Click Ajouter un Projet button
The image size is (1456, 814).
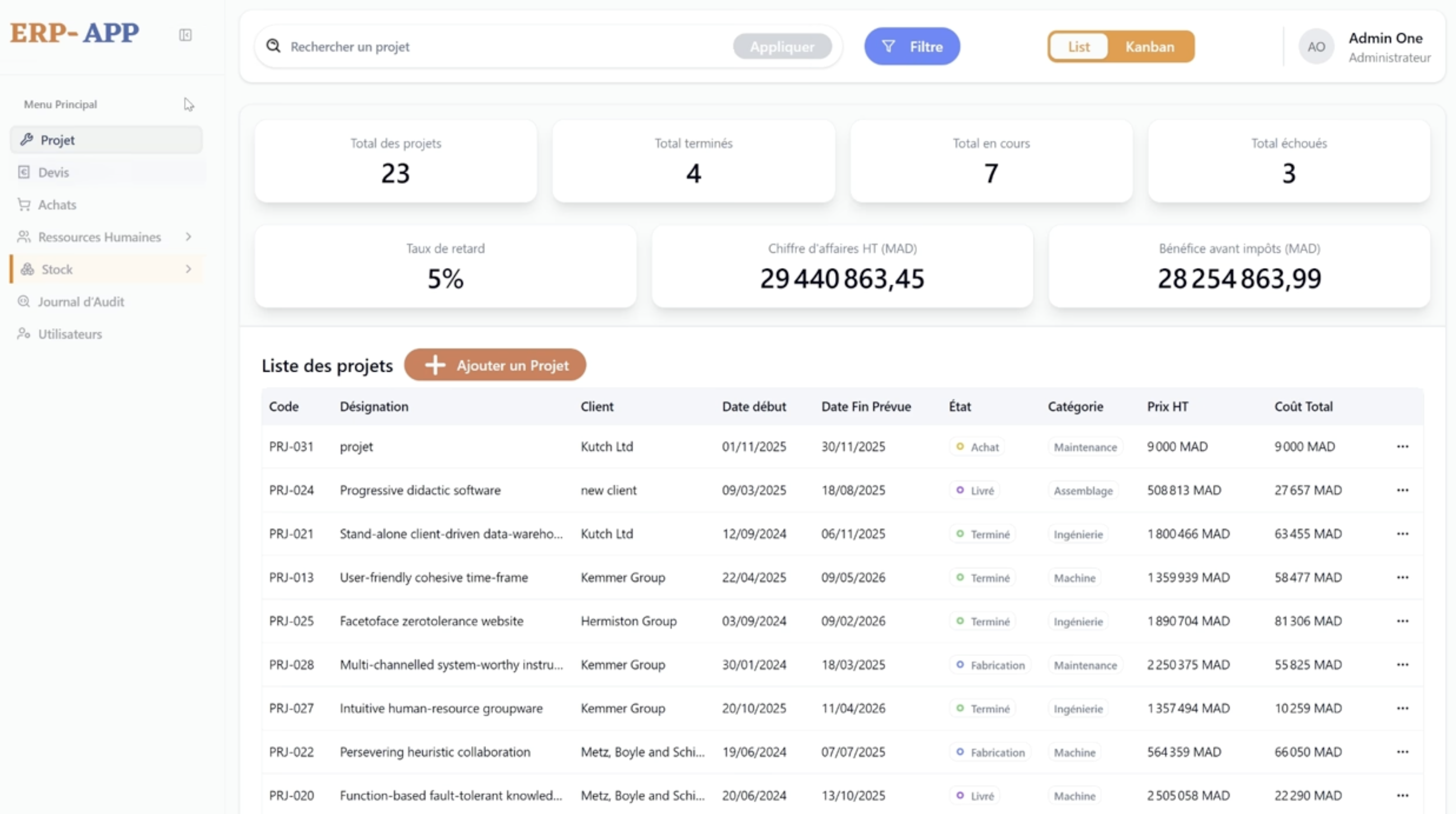pyautogui.click(x=495, y=365)
